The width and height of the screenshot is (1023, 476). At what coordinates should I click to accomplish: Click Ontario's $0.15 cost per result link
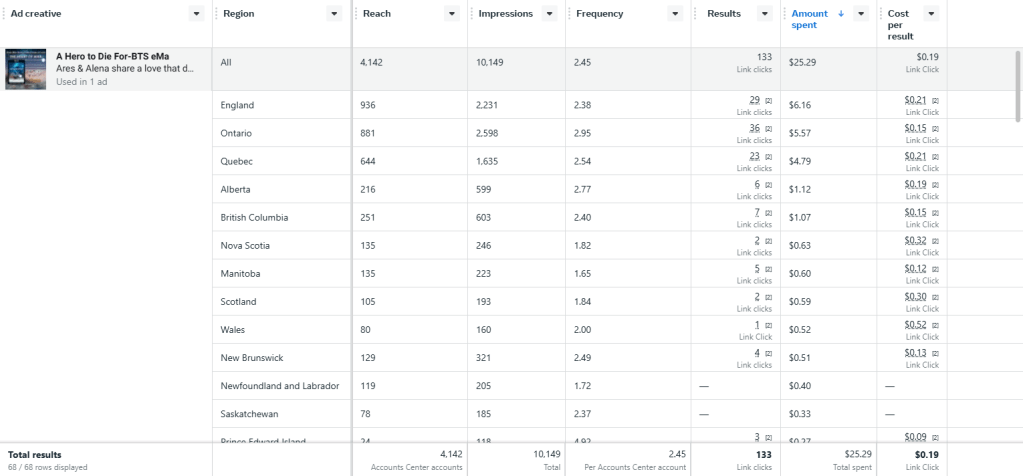coord(915,128)
